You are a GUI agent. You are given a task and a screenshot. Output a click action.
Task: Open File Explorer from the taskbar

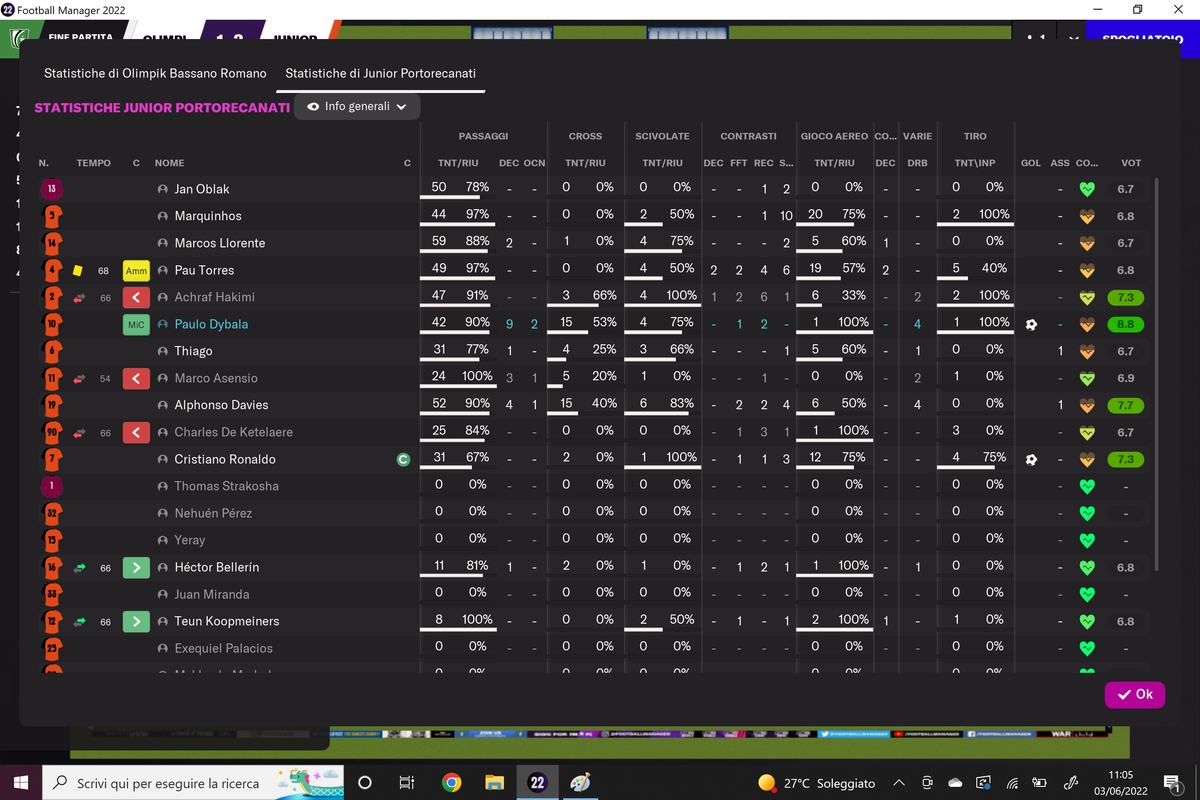click(494, 782)
